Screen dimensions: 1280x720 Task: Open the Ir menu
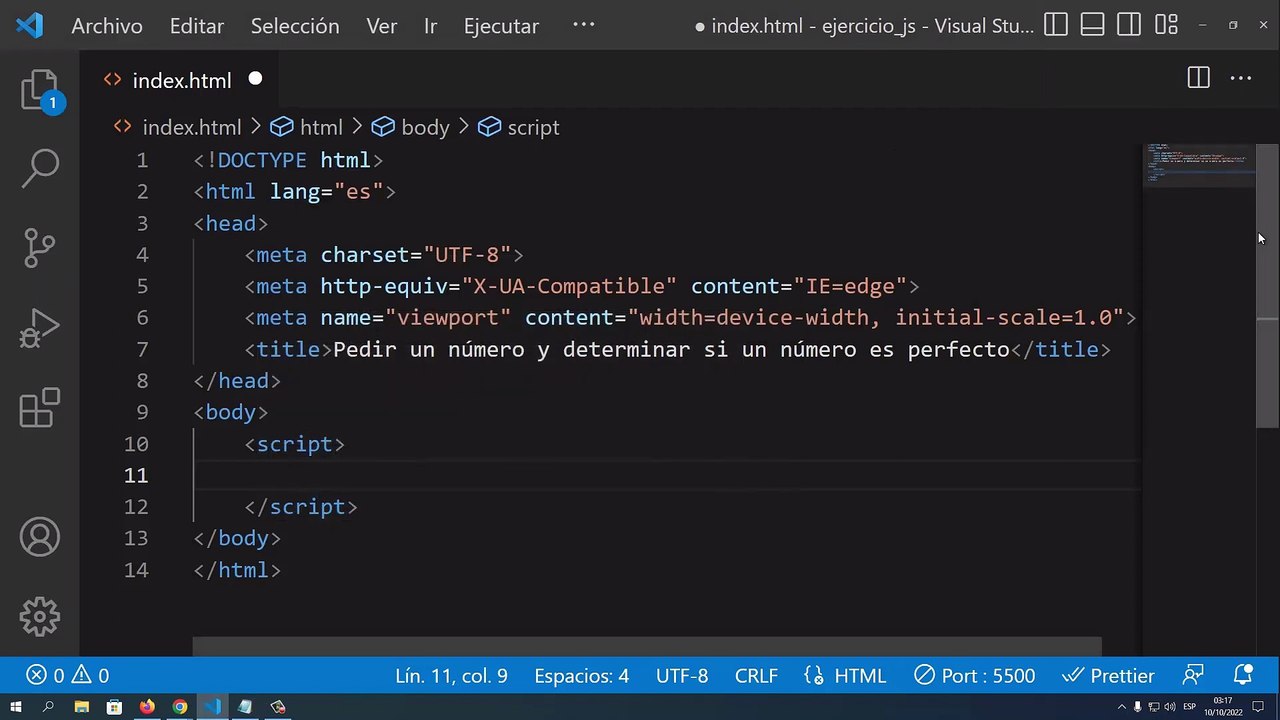[x=430, y=26]
